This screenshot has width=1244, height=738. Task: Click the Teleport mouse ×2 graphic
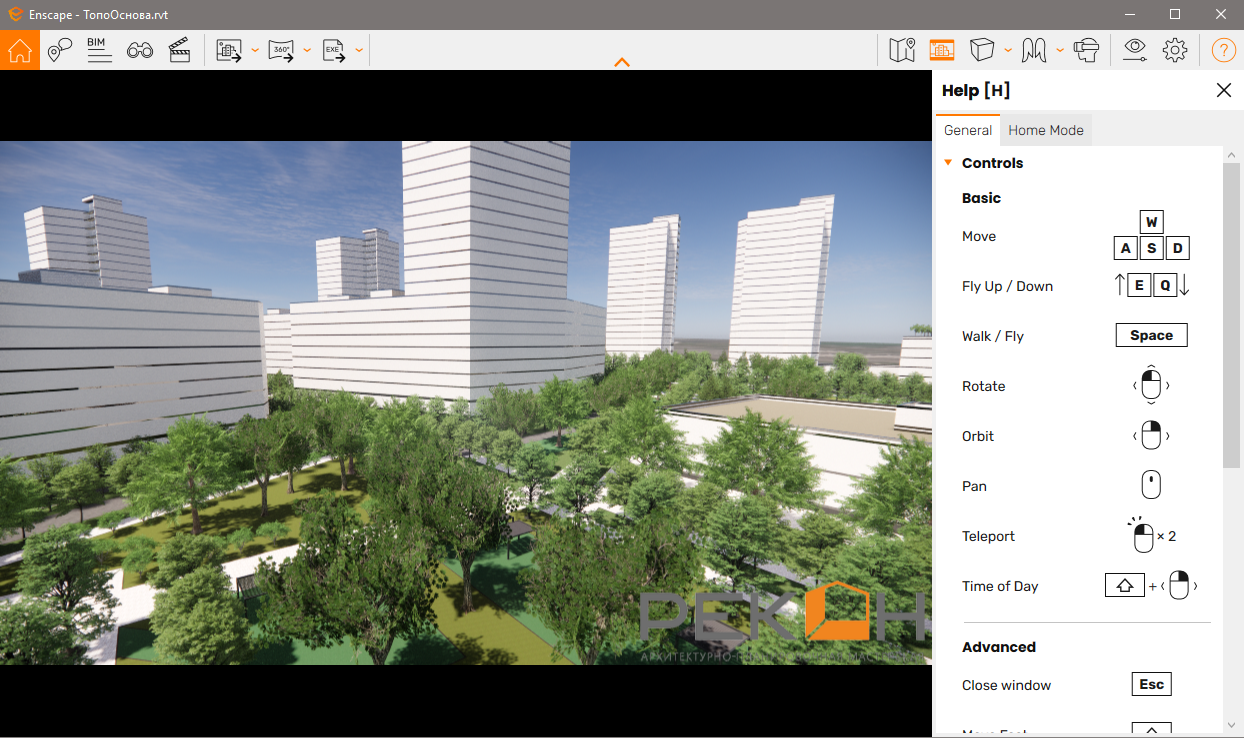1151,536
